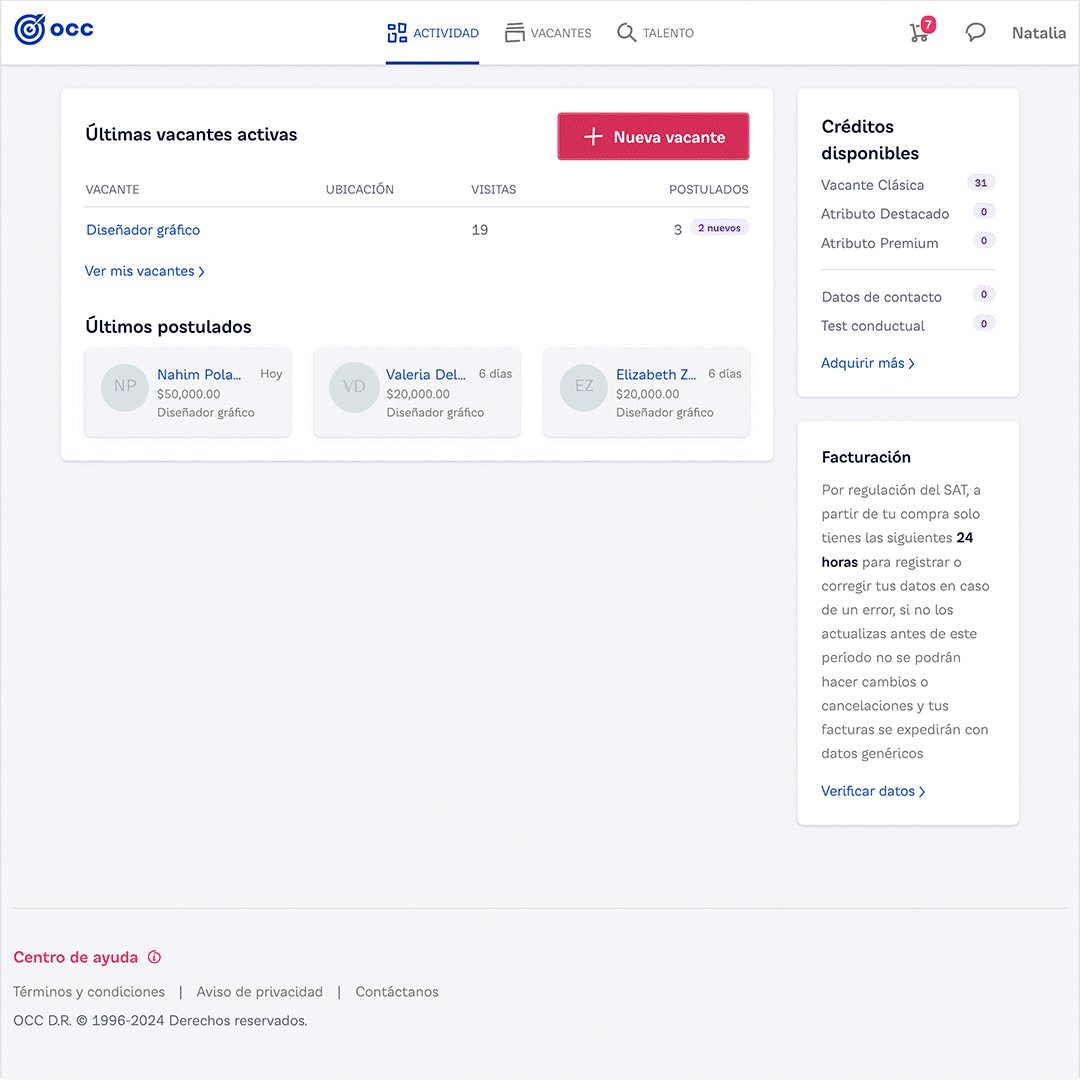Image resolution: width=1080 pixels, height=1080 pixels.
Task: Click the EZ avatar of Elizabeth
Action: pyautogui.click(x=584, y=387)
